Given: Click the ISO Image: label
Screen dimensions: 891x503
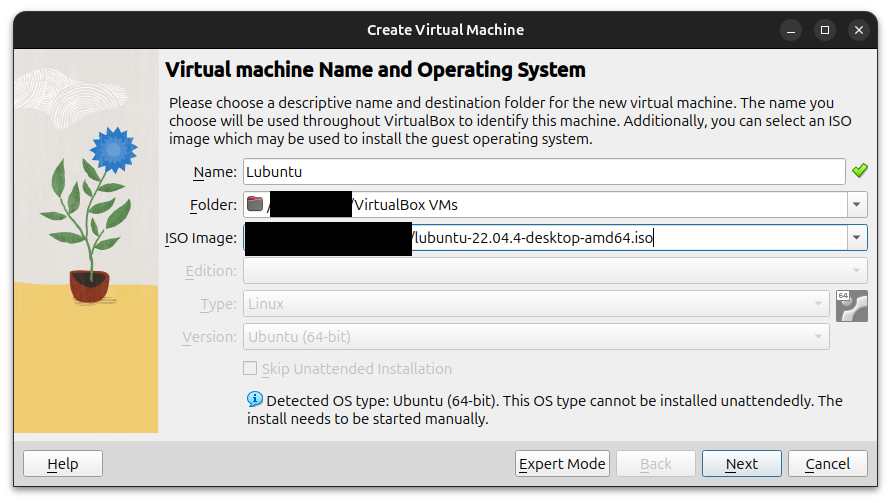Looking at the screenshot, I should 201,238.
